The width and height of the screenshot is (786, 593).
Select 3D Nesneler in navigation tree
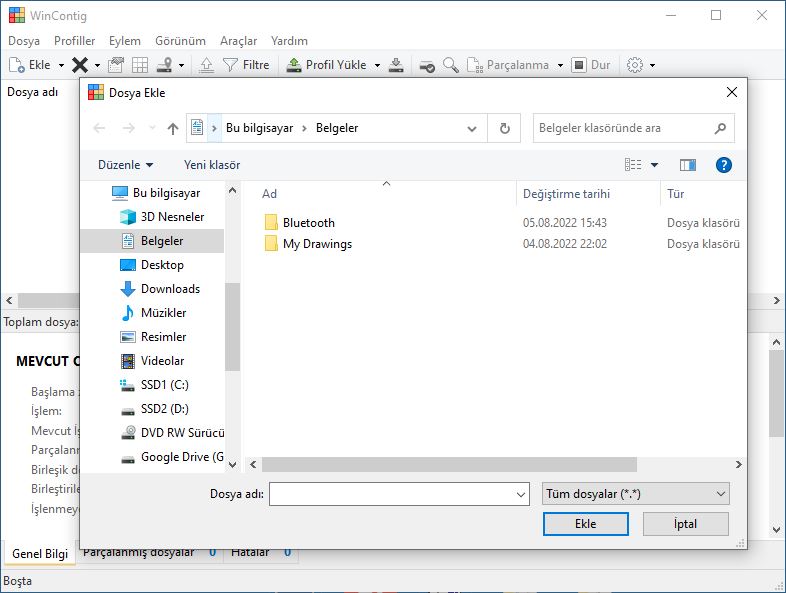tap(162, 217)
